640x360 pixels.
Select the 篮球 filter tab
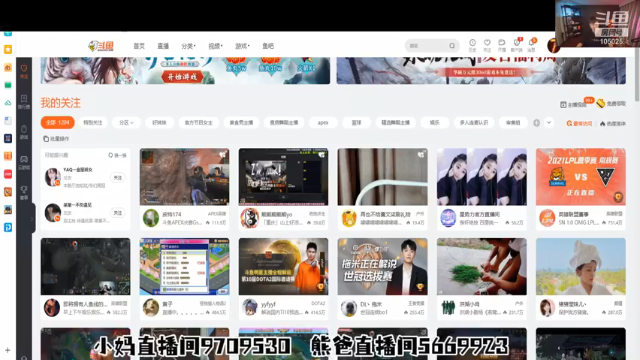[x=356, y=122]
